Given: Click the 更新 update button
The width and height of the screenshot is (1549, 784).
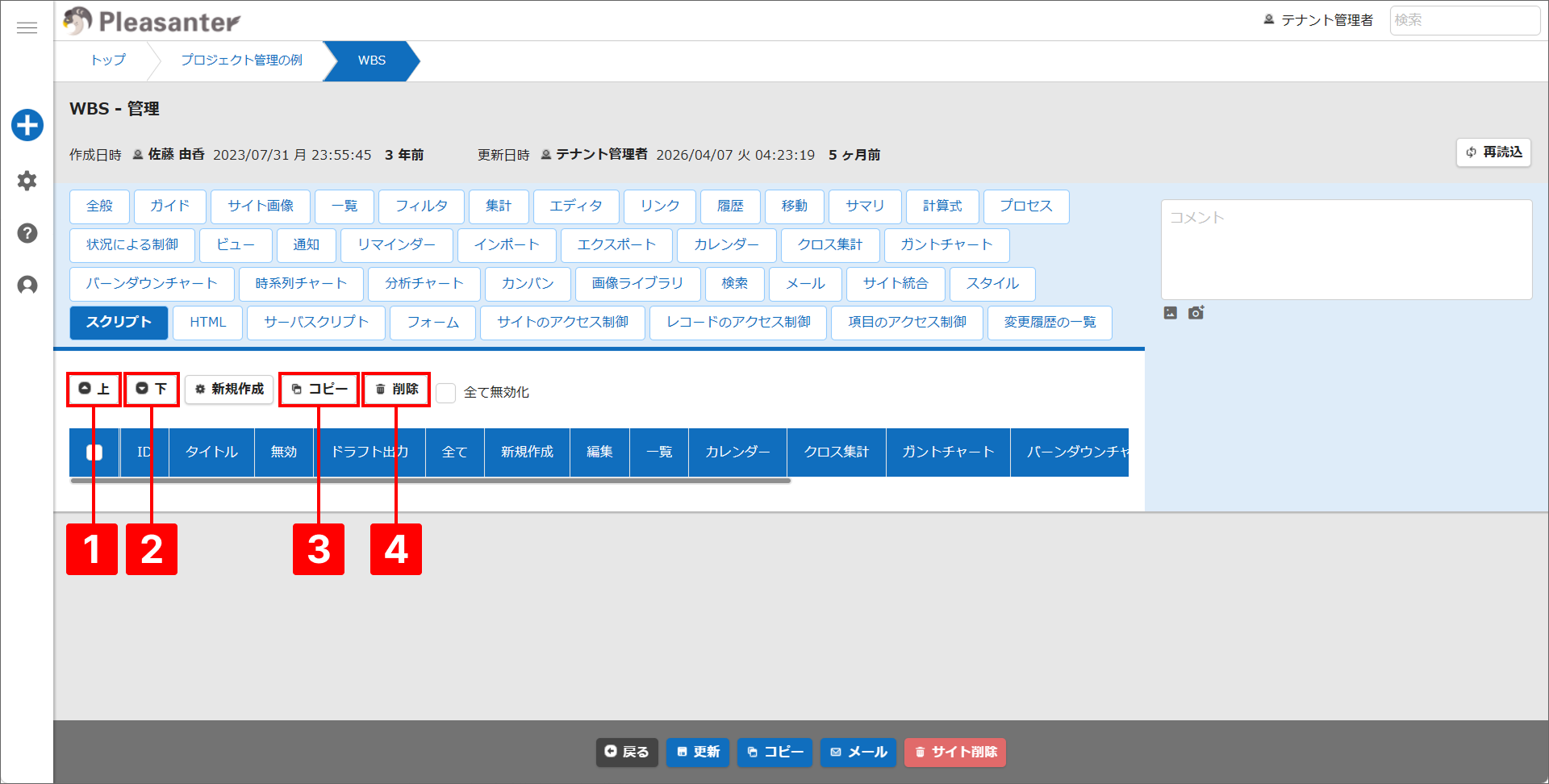Looking at the screenshot, I should tap(698, 753).
